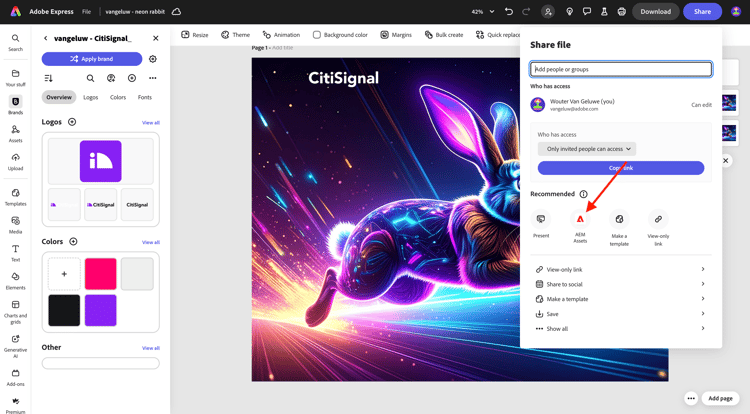Open Add-ons in the sidebar
Viewport: 750px width, 414px height.
point(15,377)
